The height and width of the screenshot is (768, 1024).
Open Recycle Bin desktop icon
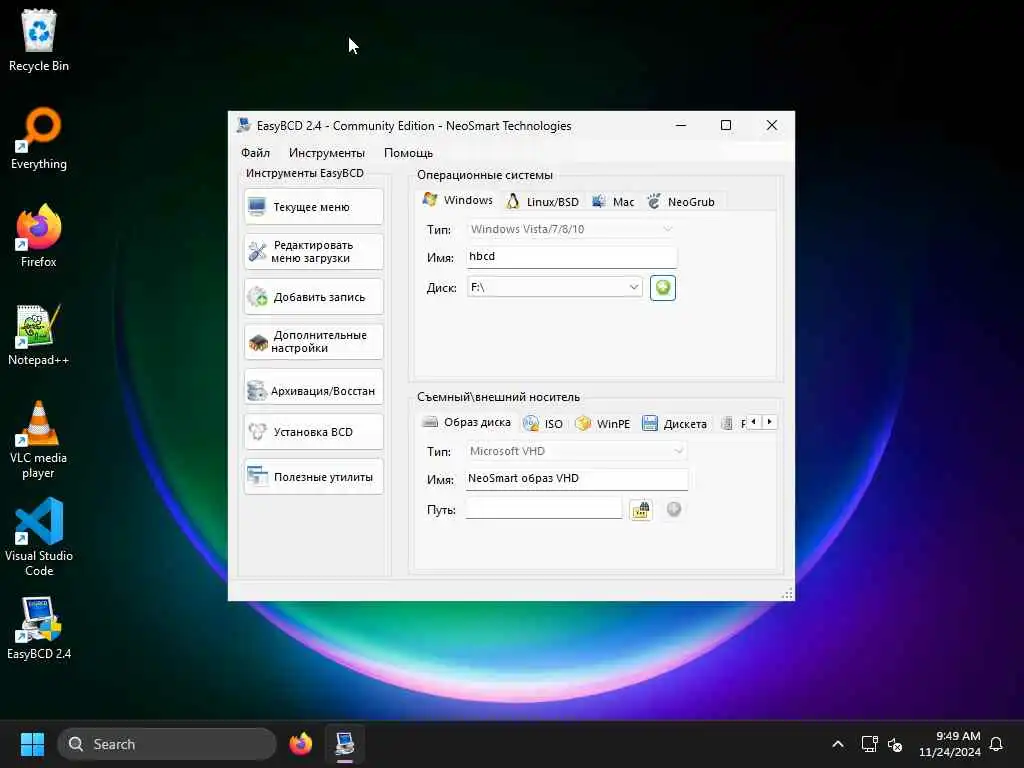tap(39, 40)
